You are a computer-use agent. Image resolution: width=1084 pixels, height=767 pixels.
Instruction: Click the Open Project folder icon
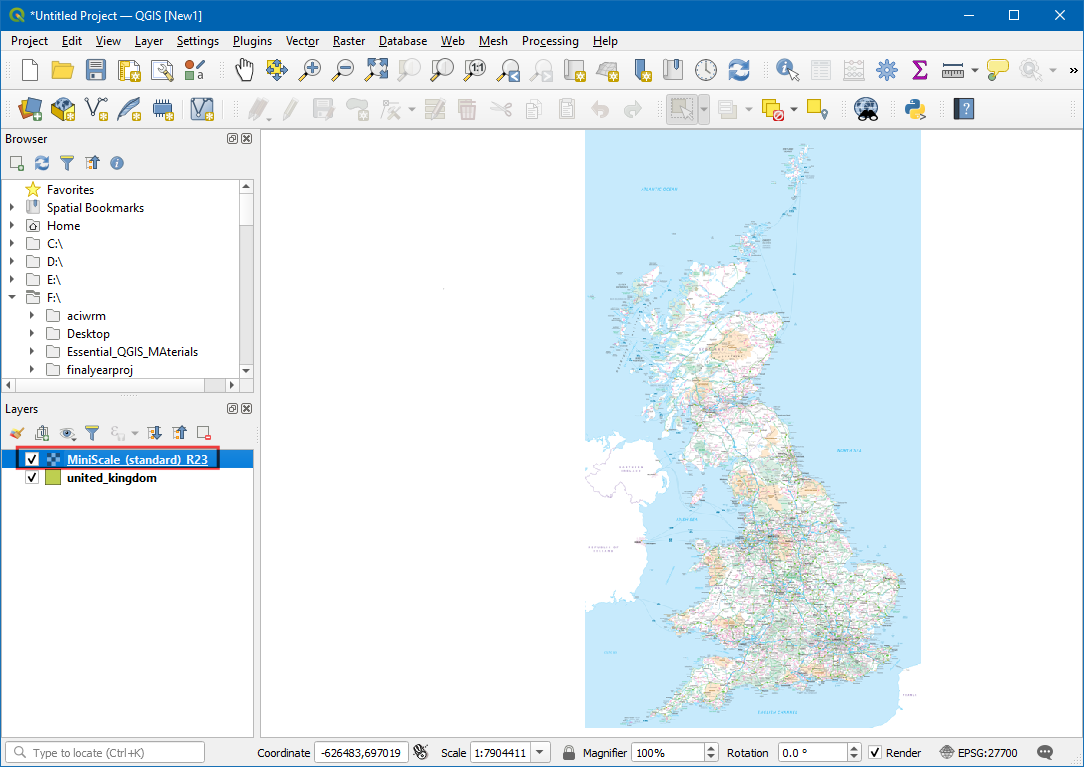click(63, 70)
